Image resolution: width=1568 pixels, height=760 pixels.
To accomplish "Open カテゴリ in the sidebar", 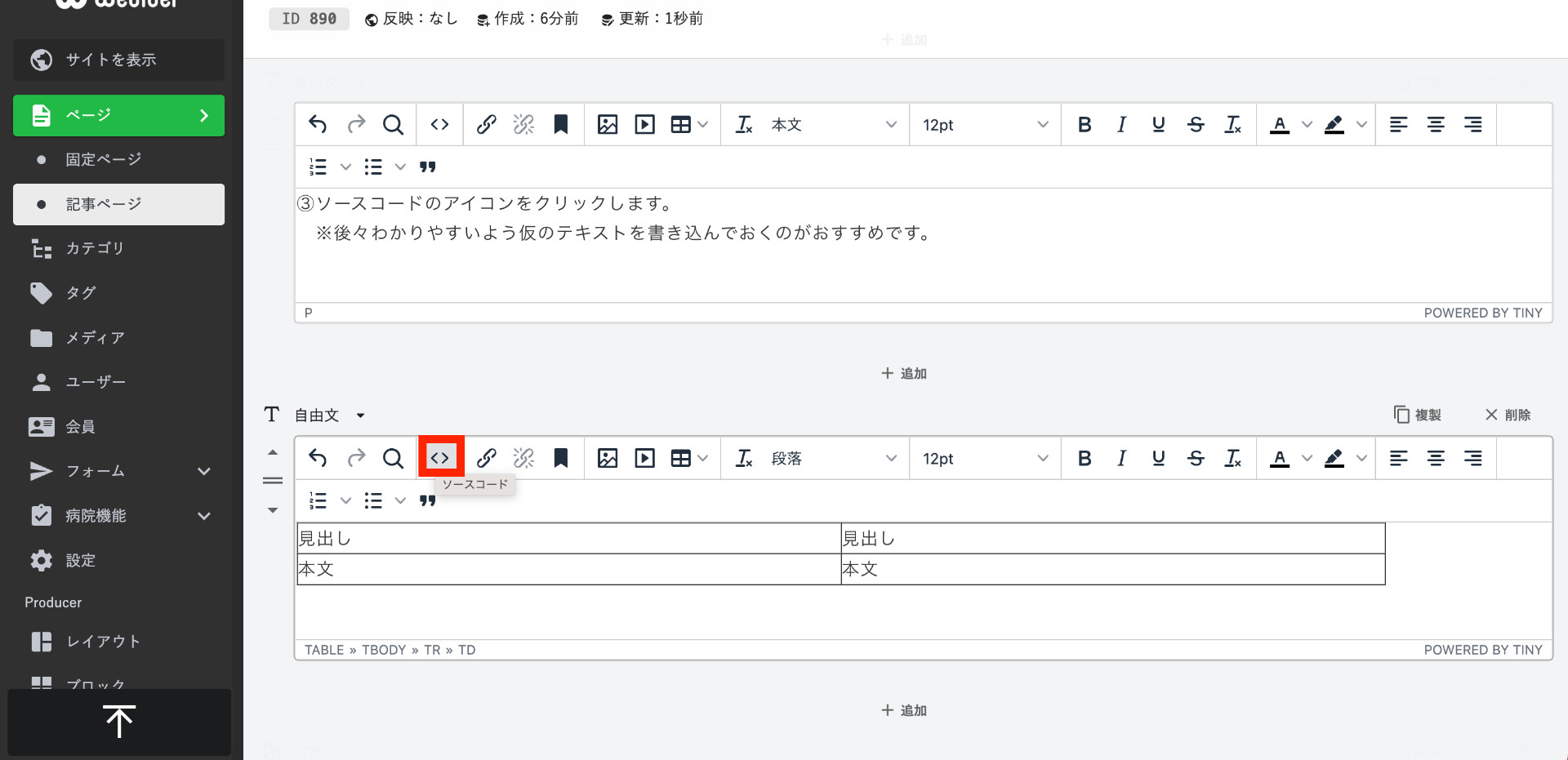I will [95, 248].
